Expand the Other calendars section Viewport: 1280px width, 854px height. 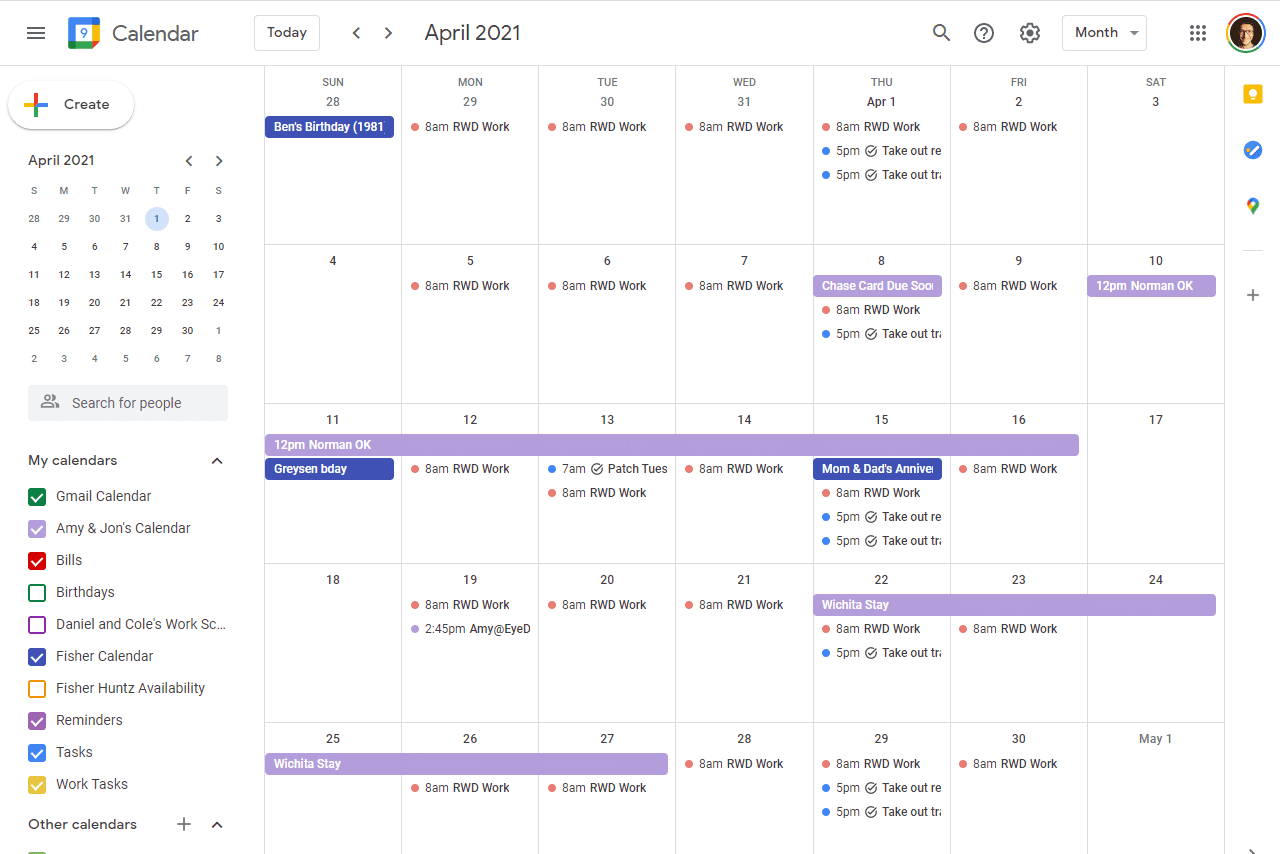(x=217, y=824)
